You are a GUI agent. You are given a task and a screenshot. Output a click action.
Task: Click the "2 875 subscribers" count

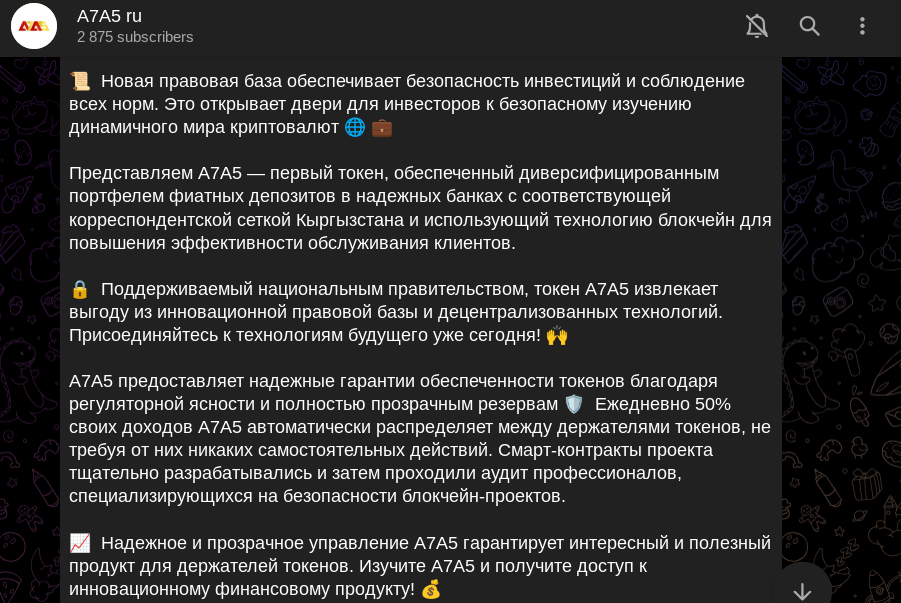pos(135,37)
